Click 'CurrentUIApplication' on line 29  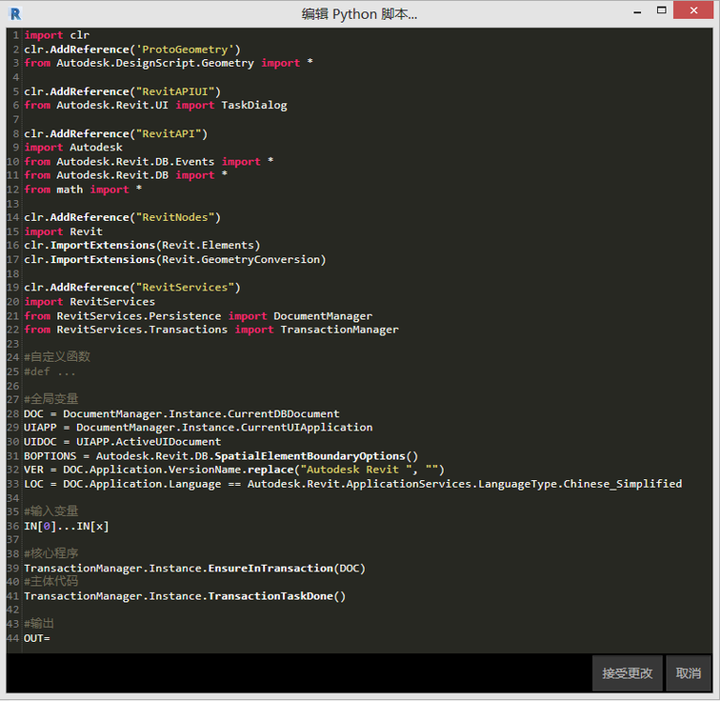307,427
